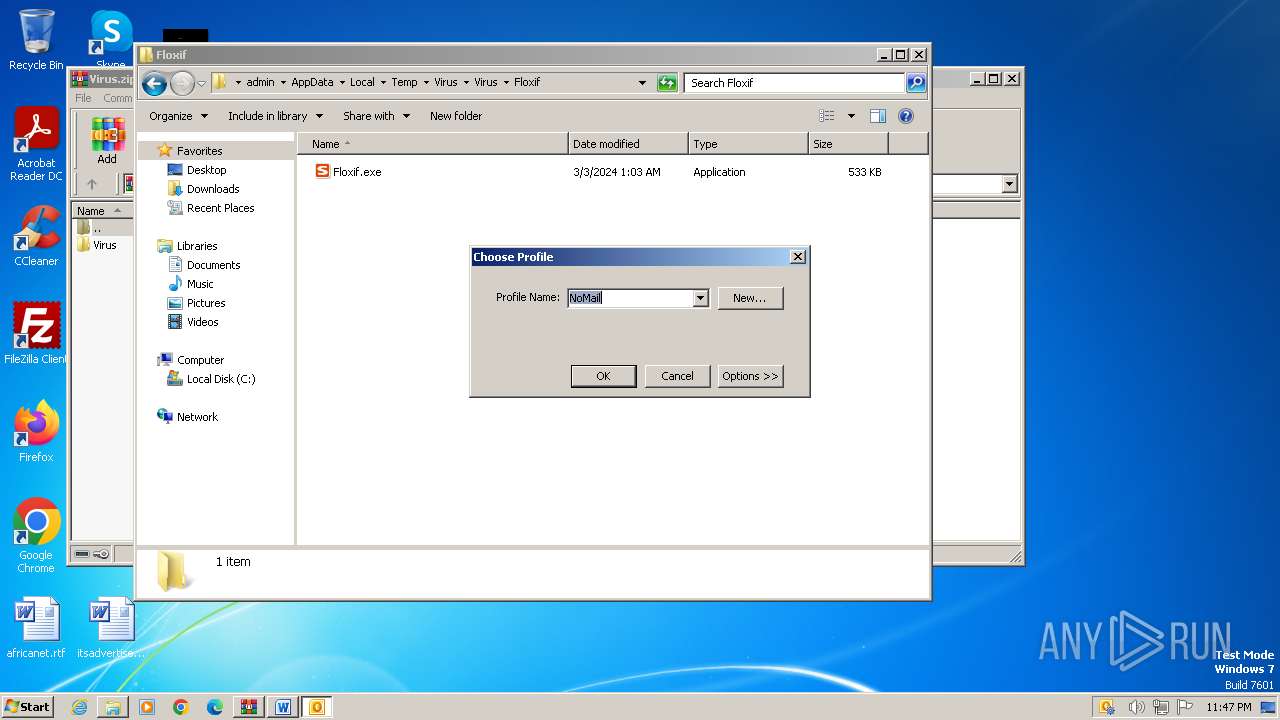The height and width of the screenshot is (720, 1280).
Task: Click OK in Choose Profile dialog
Action: tap(603, 376)
